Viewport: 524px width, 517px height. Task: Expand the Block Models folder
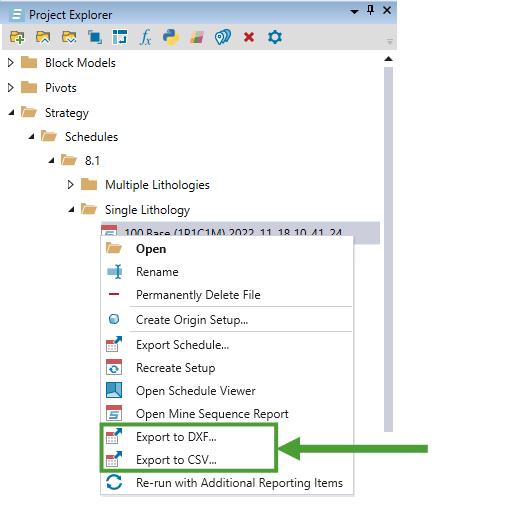(x=10, y=62)
